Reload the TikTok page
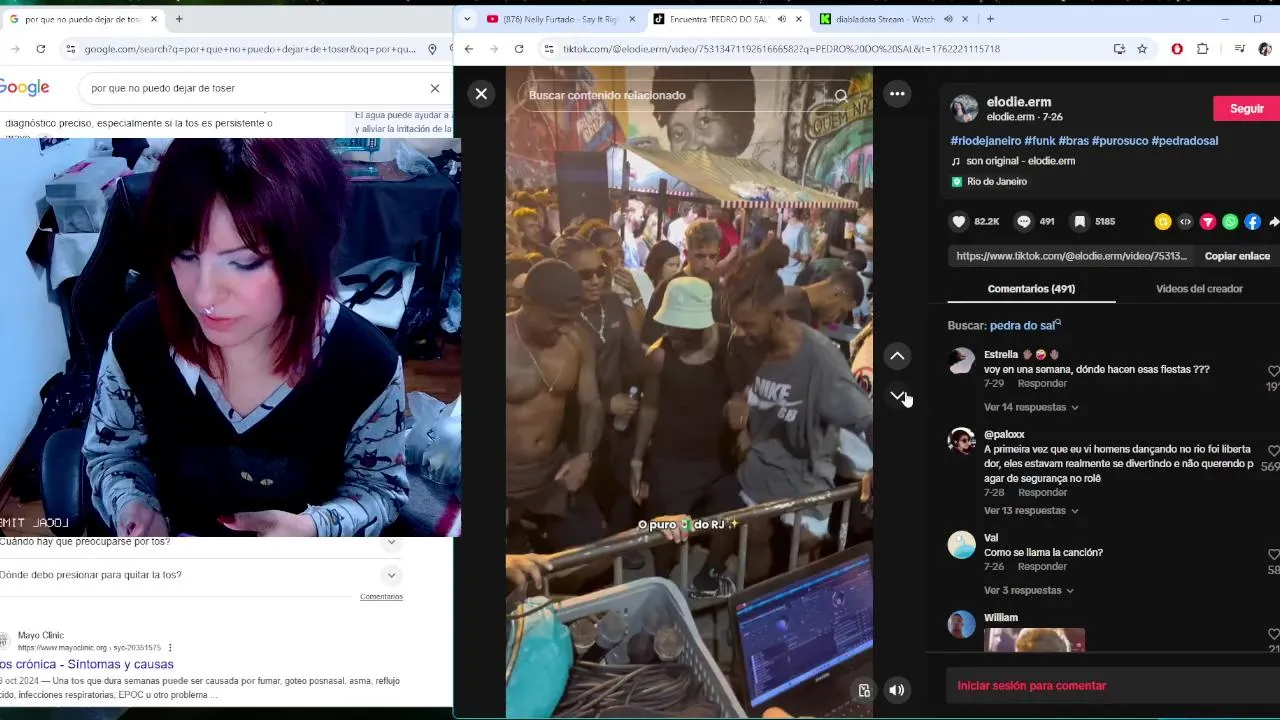Image resolution: width=1280 pixels, height=720 pixels. (x=519, y=49)
